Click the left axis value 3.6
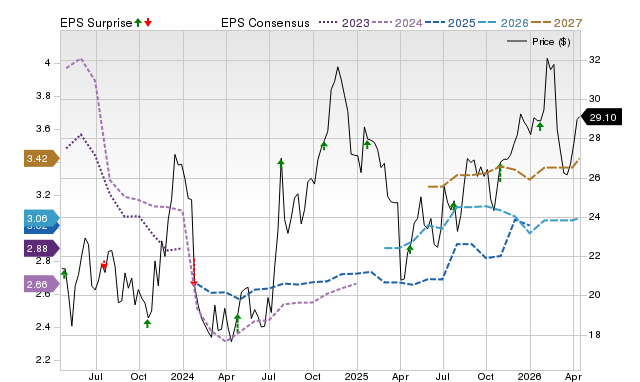The height and width of the screenshot is (382, 640). (x=44, y=129)
